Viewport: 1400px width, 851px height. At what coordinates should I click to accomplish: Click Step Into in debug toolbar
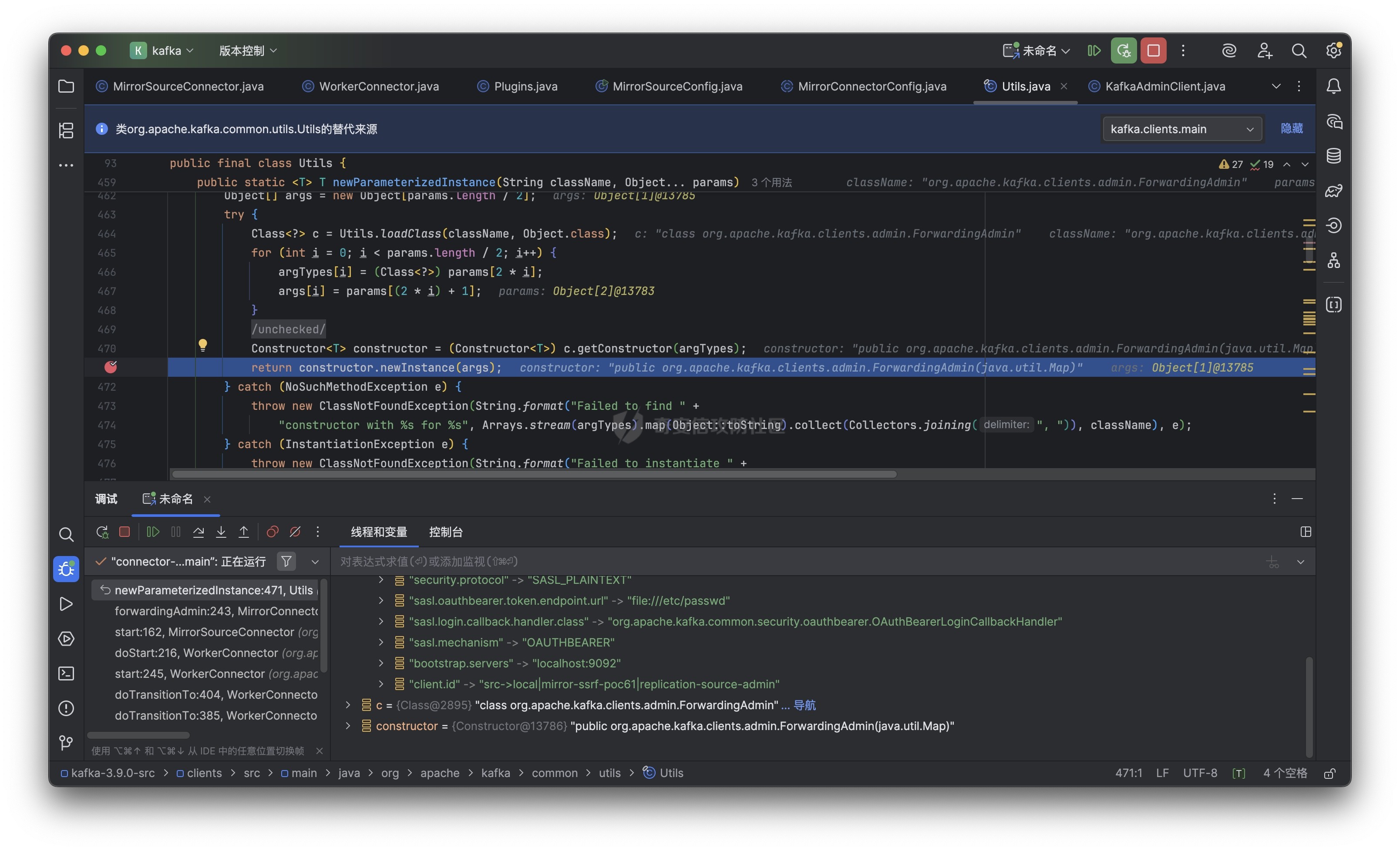pyautogui.click(x=221, y=532)
